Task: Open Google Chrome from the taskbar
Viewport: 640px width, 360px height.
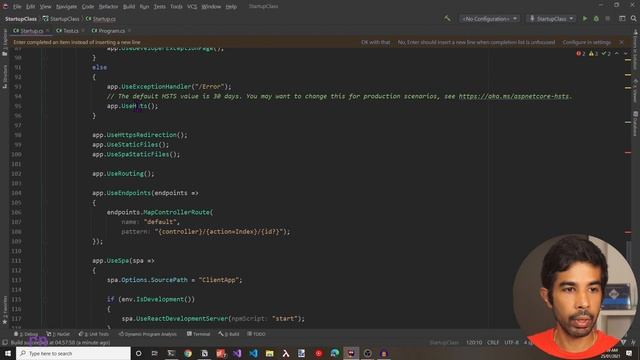Action: point(188,353)
